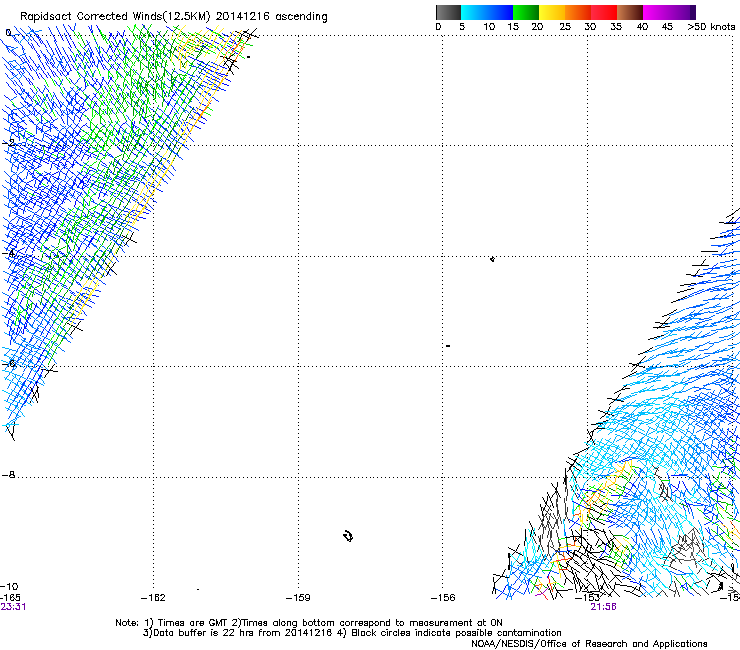Click the '-10' latitude axis label
740x650 pixels.
click(x=10, y=586)
